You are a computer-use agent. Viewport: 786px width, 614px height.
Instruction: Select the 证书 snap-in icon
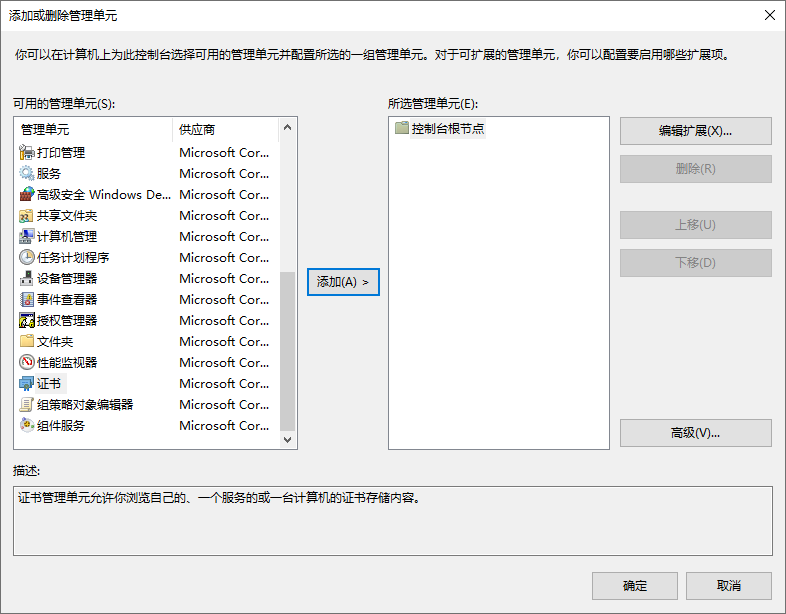pos(27,384)
